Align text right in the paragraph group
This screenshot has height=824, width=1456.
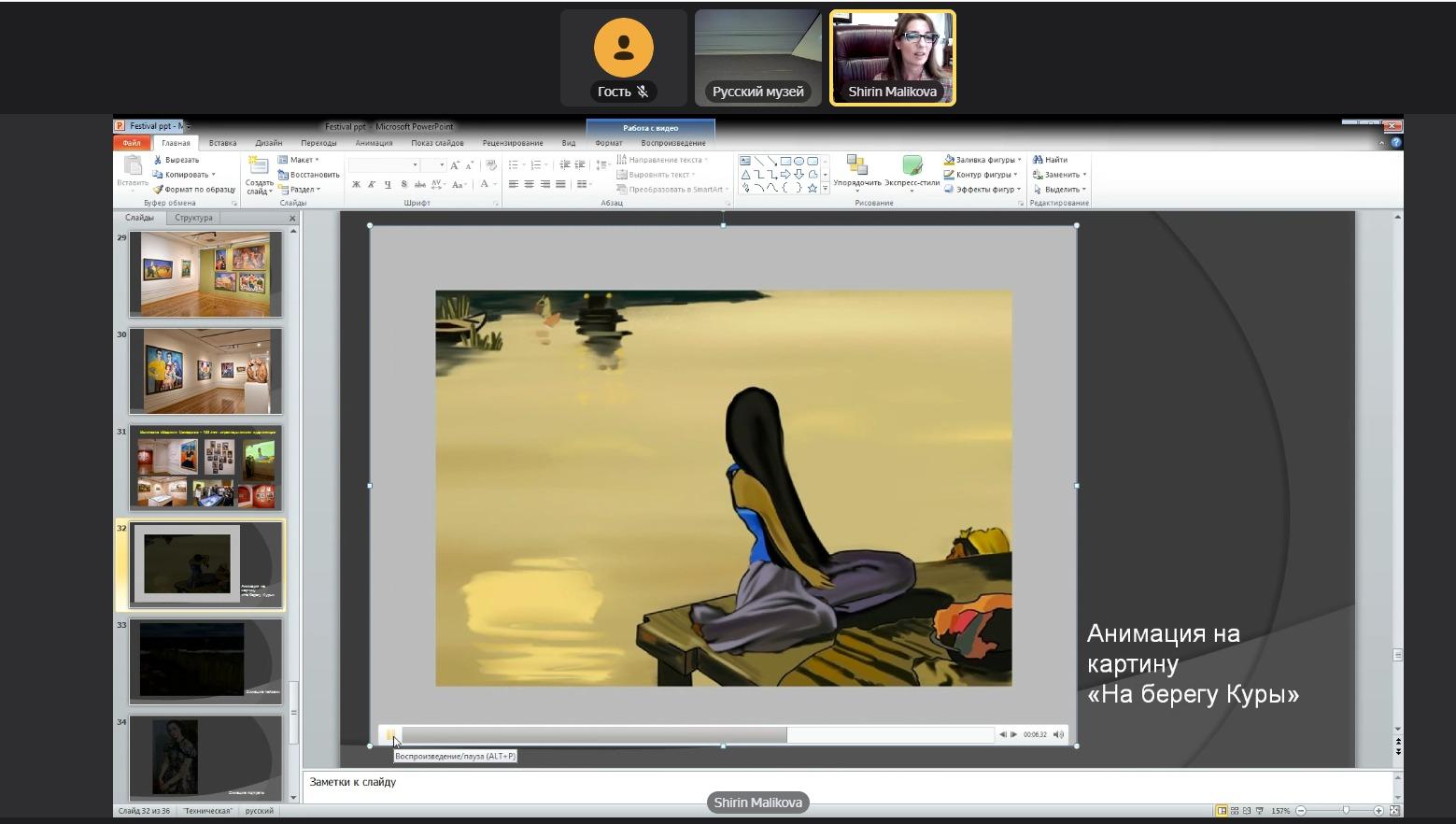coord(544,184)
